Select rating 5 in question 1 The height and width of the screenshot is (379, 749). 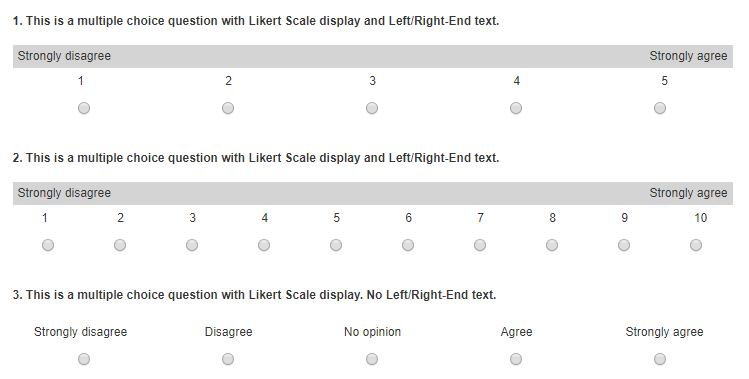pos(660,108)
